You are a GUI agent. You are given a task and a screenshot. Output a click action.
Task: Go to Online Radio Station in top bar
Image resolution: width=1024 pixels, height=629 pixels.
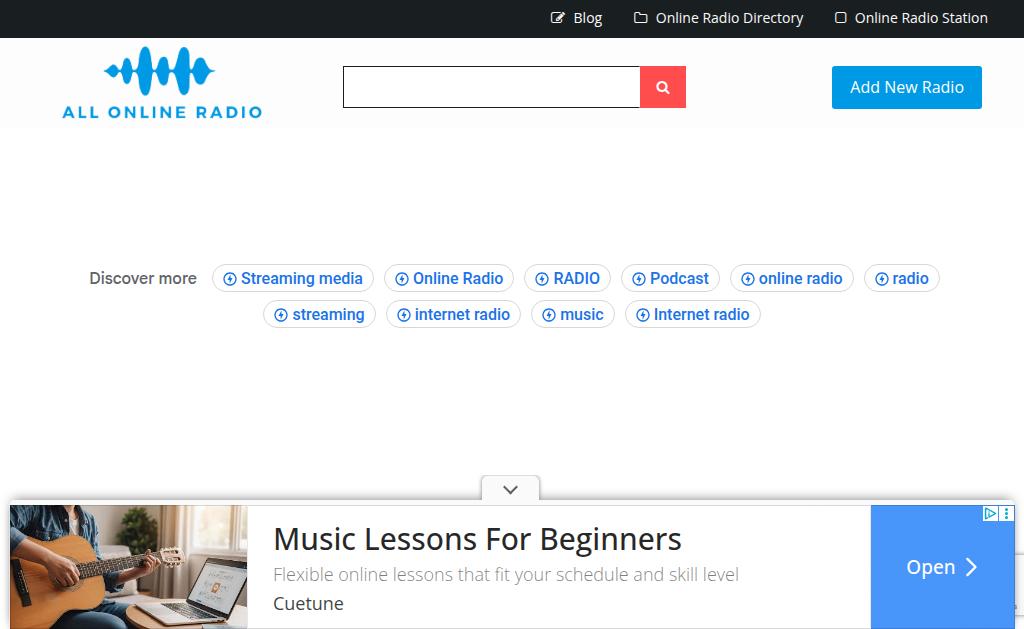coord(921,18)
